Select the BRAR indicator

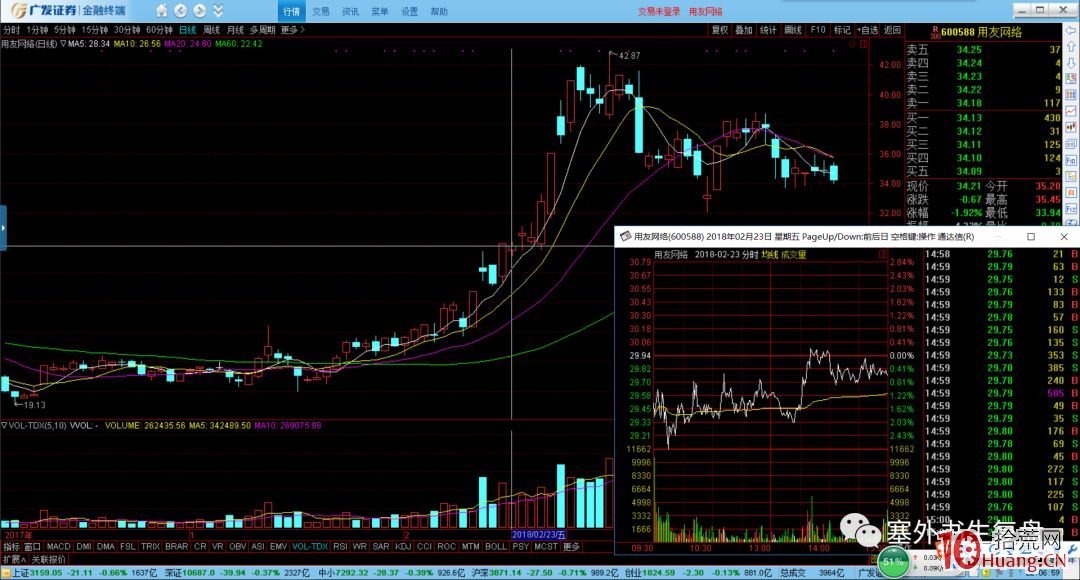pyautogui.click(x=176, y=546)
